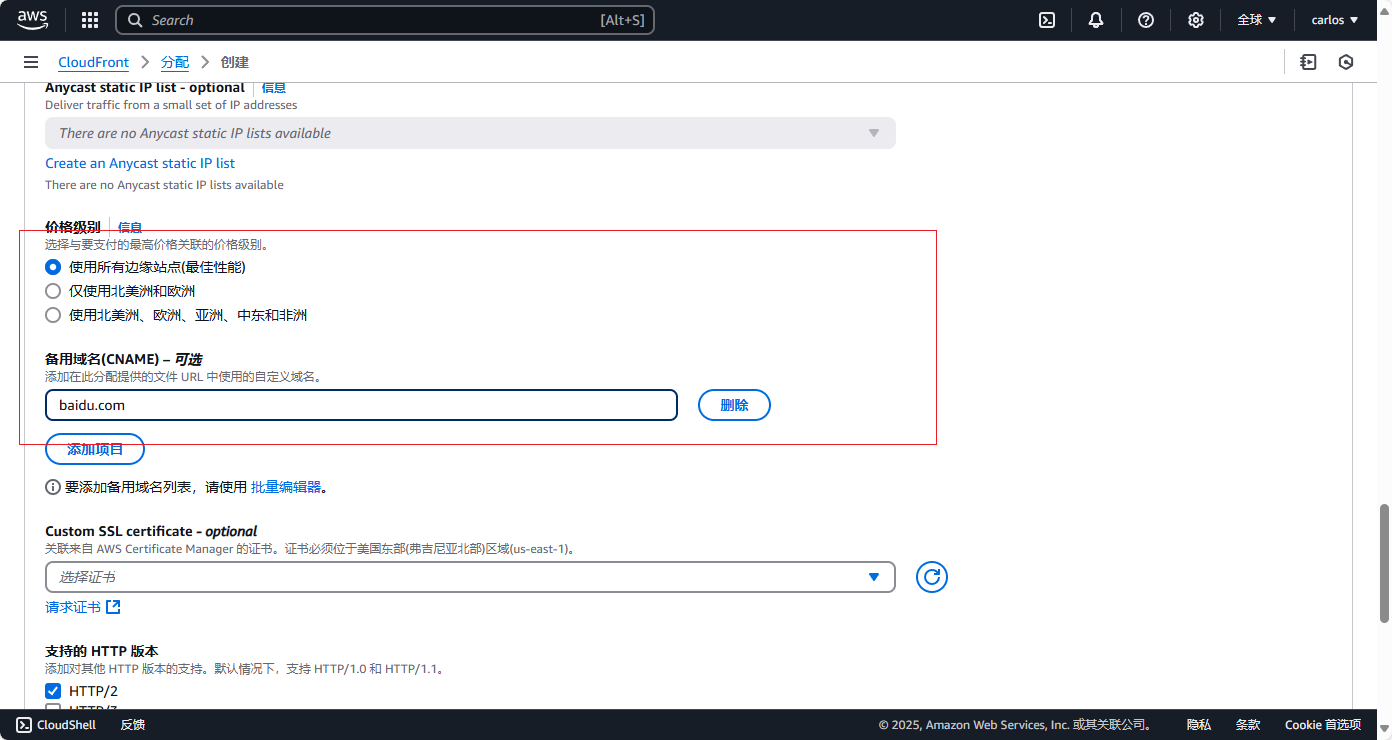This screenshot has width=1392, height=740.
Task: Open the settings gear icon
Action: pyautogui.click(x=1196, y=20)
